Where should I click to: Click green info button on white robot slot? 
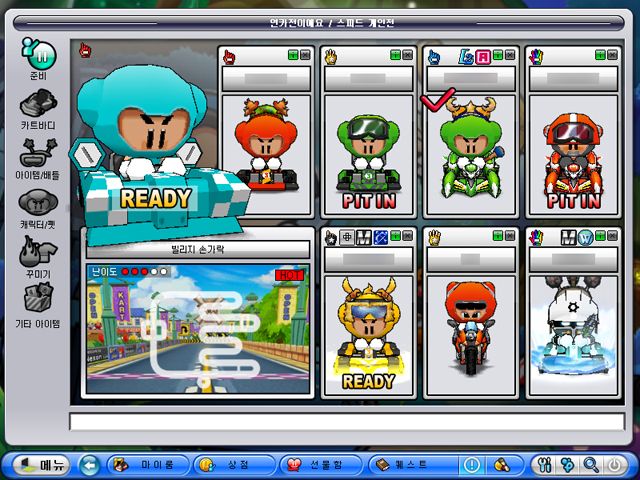[600, 236]
